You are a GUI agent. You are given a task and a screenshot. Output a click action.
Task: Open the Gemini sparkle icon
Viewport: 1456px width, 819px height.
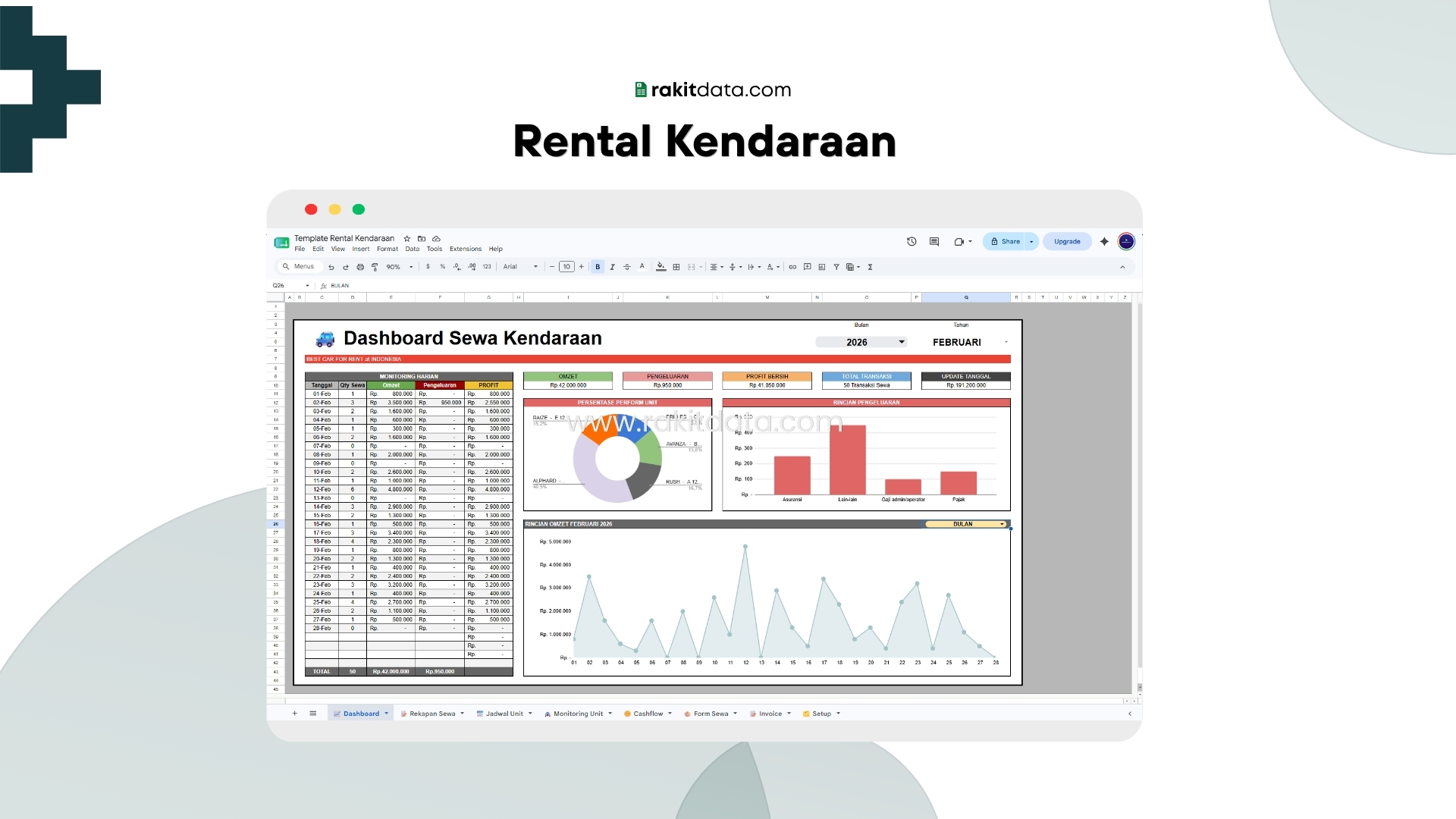1104,241
